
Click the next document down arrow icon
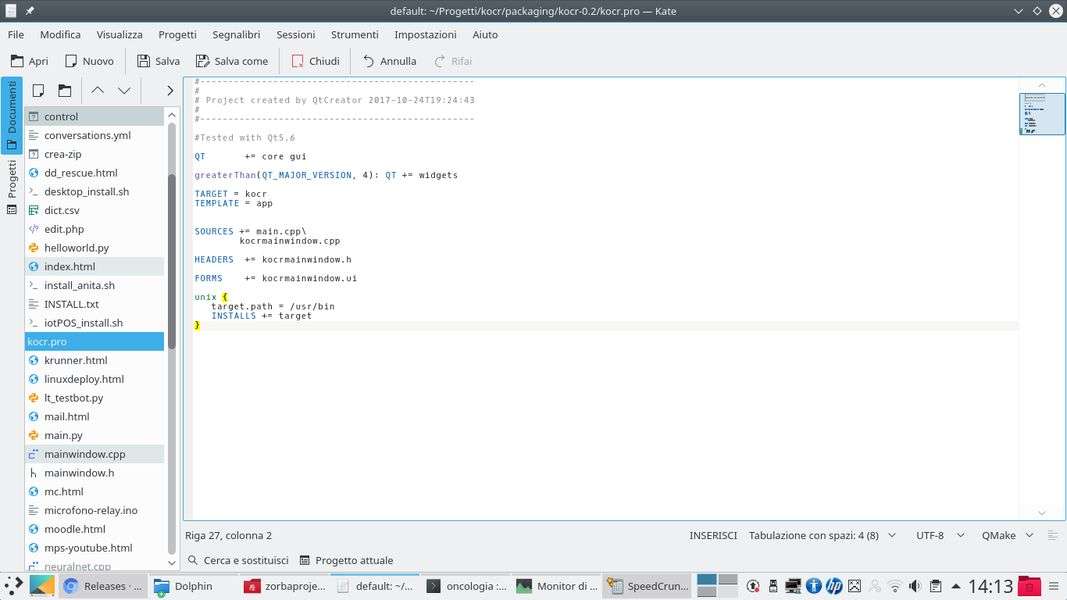pos(124,90)
